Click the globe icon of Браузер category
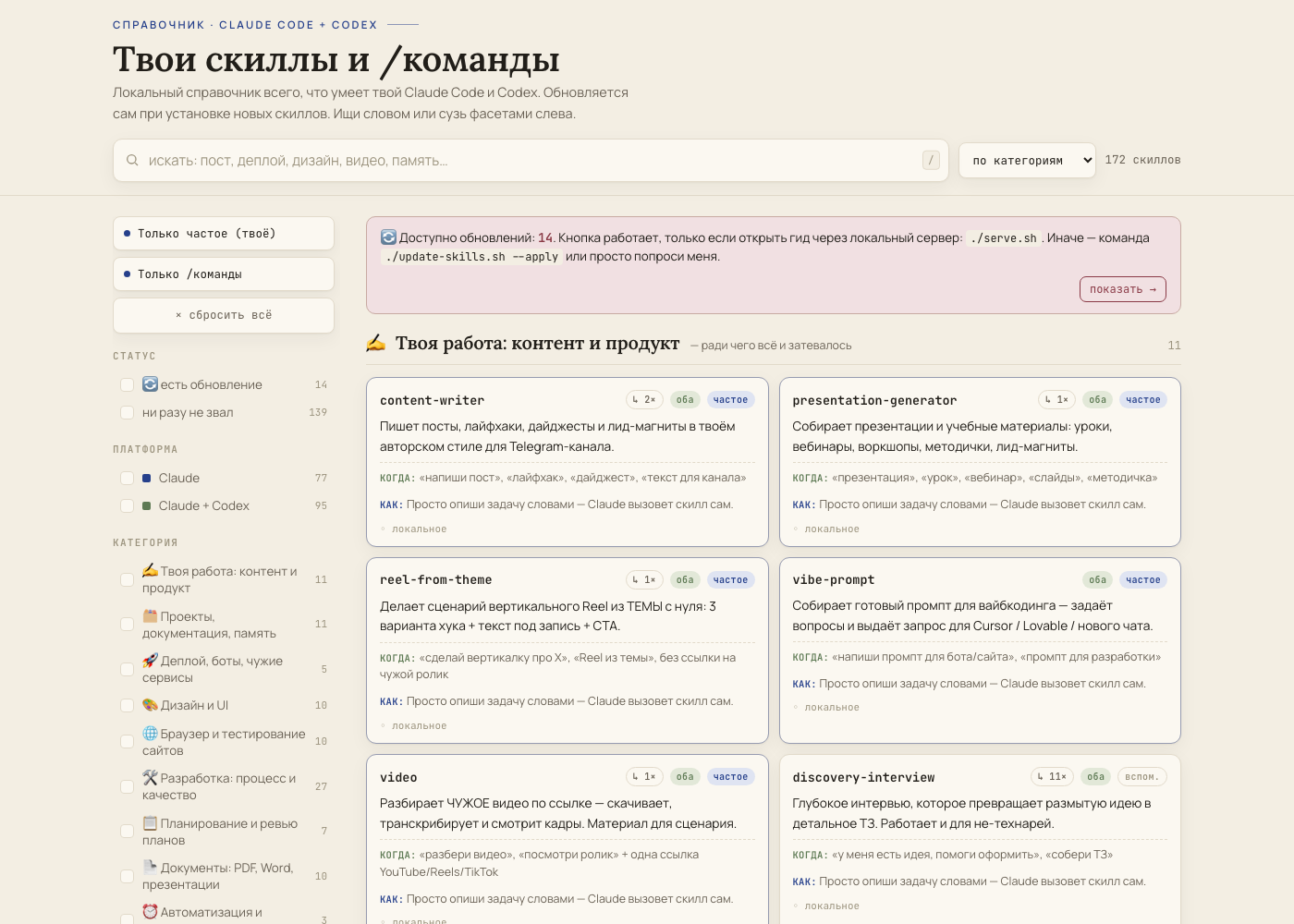Image resolution: width=1294 pixels, height=924 pixels. click(150, 733)
